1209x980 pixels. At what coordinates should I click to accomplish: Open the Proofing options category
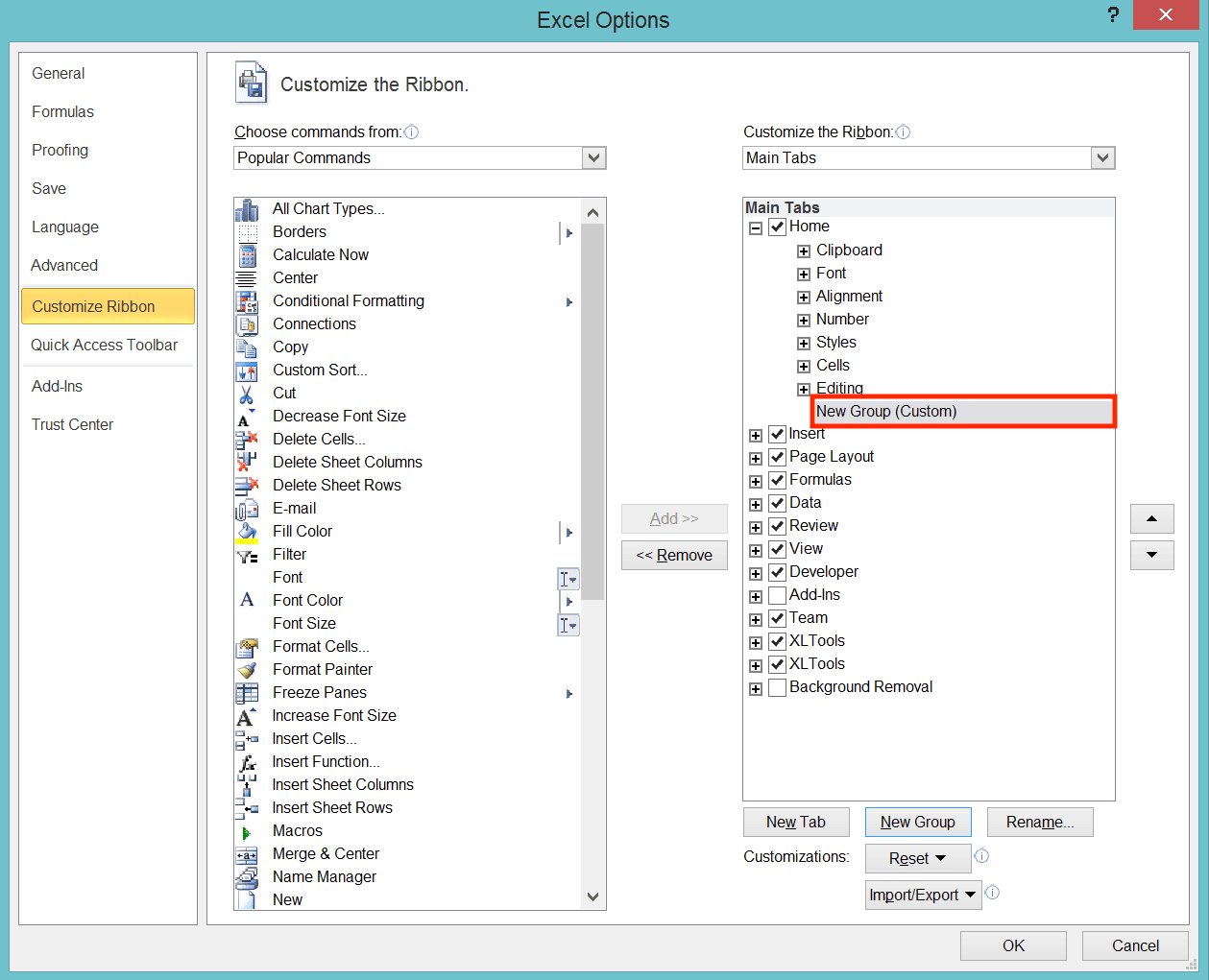60,150
